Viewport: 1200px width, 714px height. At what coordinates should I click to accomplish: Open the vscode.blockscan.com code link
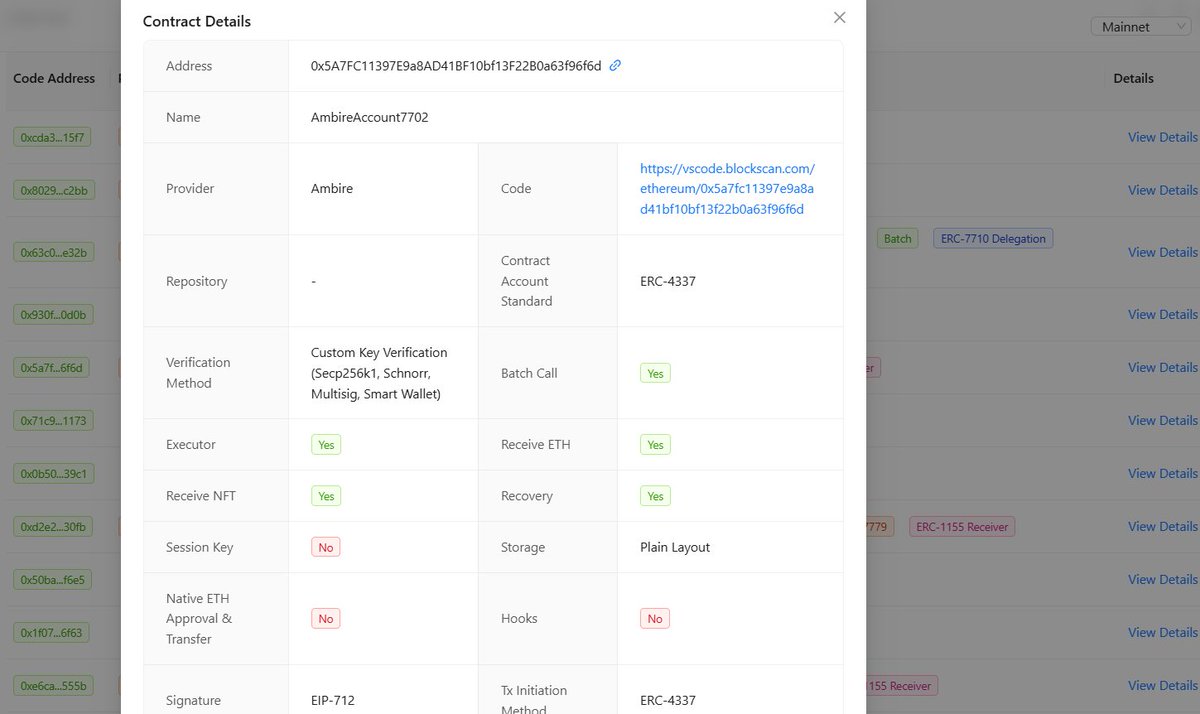pyautogui.click(x=727, y=189)
